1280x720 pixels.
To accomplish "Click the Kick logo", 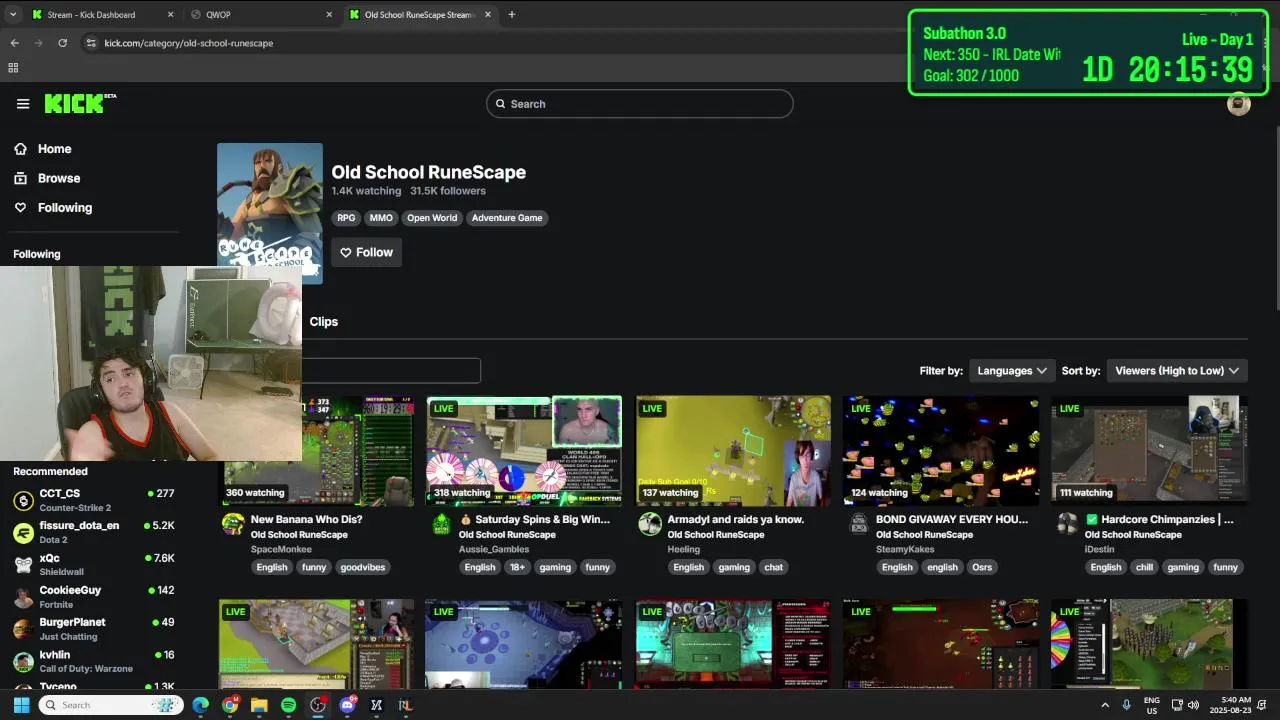I will [x=80, y=104].
